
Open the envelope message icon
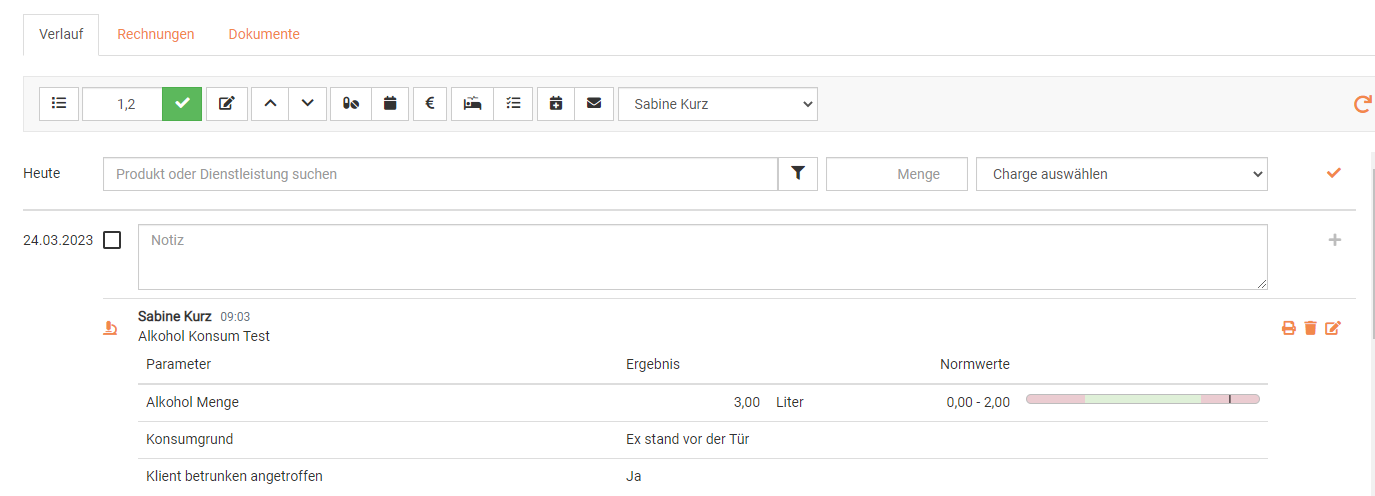pos(594,103)
